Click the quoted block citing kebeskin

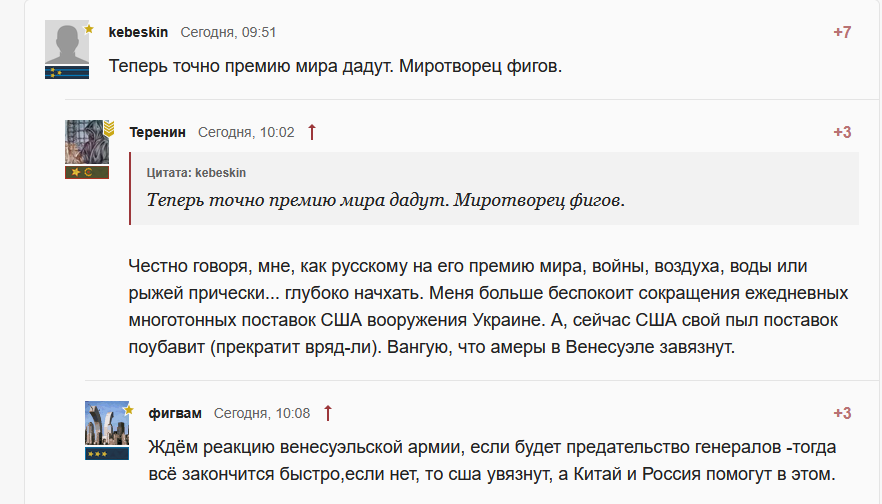click(494, 188)
